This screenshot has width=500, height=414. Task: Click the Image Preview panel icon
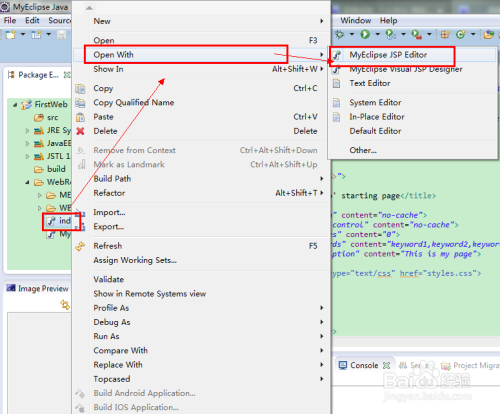[11, 288]
